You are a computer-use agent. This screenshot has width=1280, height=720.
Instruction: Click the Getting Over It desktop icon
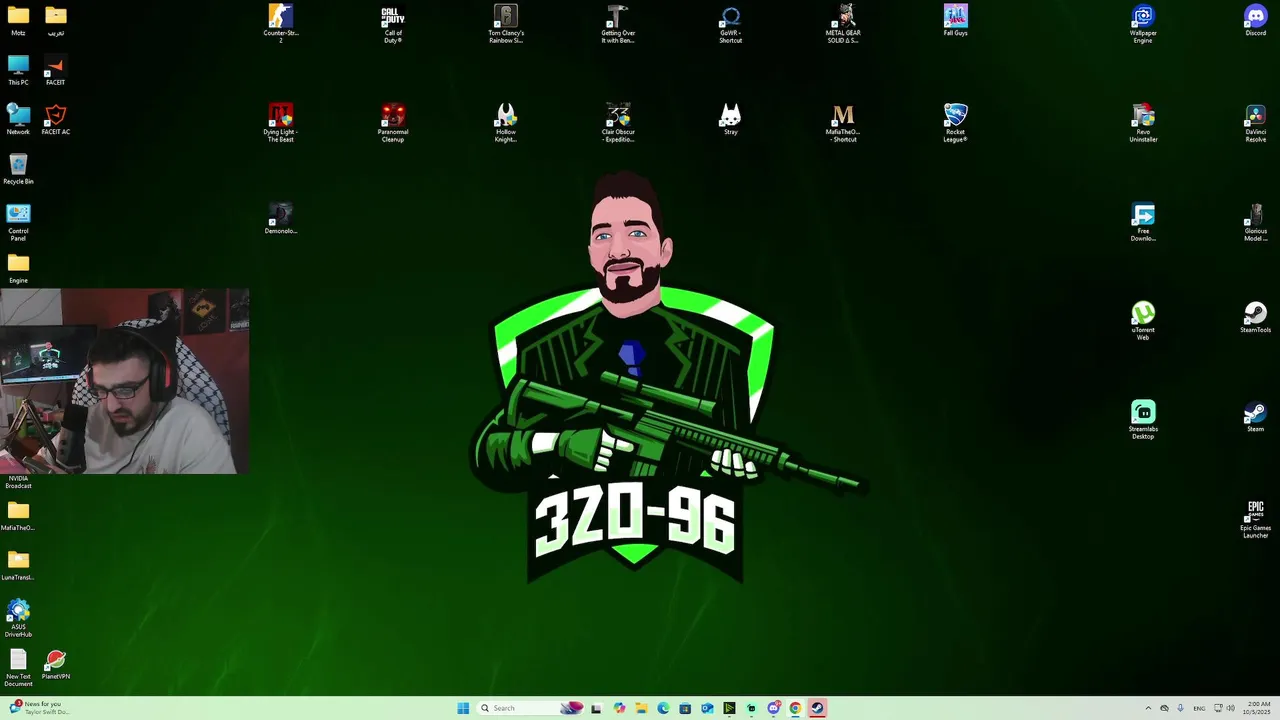(x=618, y=24)
